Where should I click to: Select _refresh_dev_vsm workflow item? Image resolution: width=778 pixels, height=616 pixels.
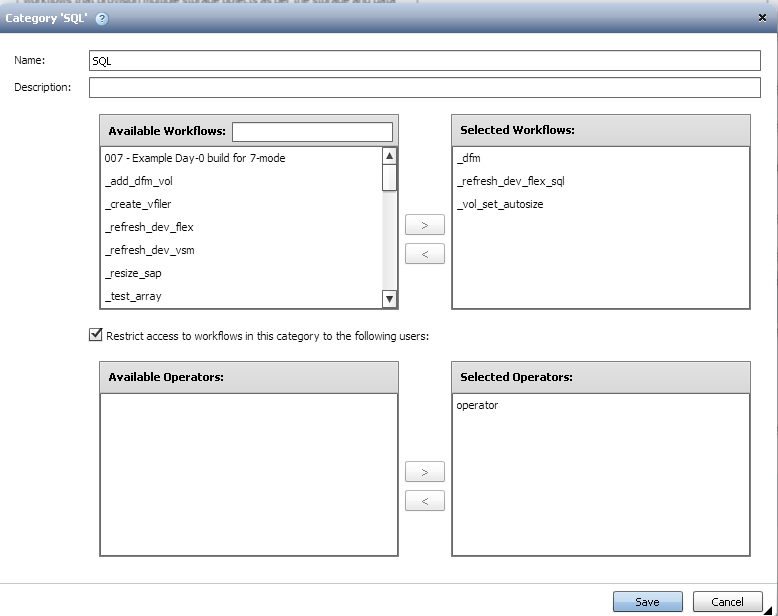(149, 250)
